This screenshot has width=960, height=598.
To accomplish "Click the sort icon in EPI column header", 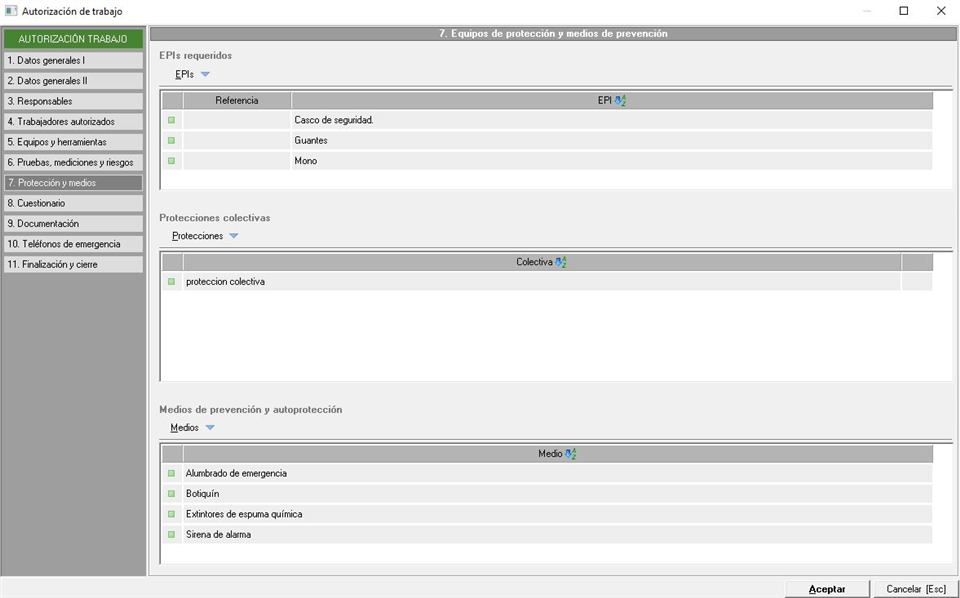I will 620,101.
